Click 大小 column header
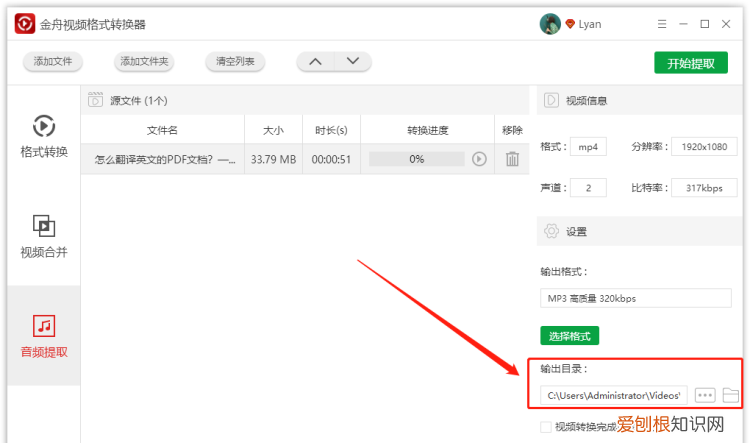This screenshot has width=750, height=443. point(273,130)
